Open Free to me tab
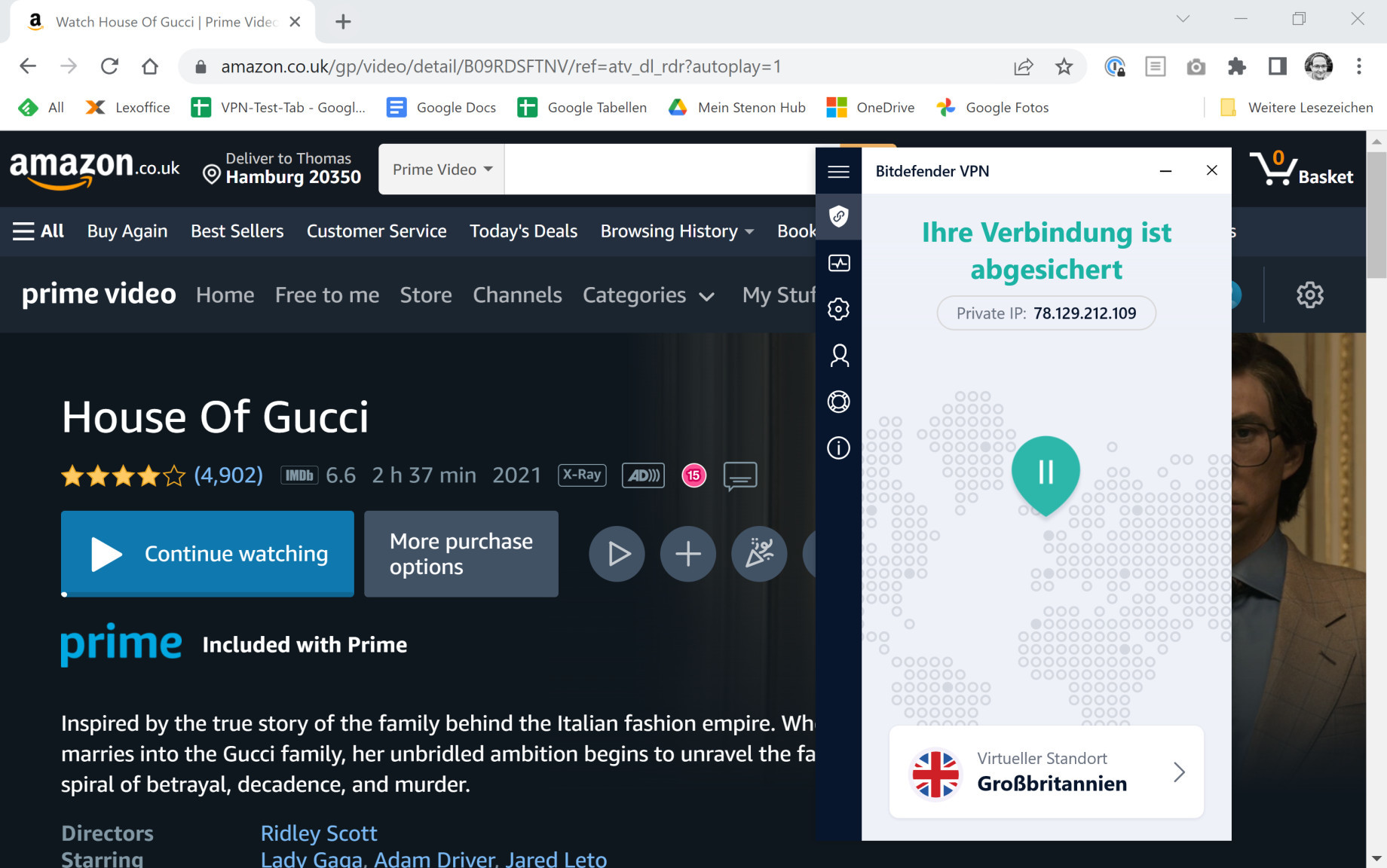1387x868 pixels. (x=327, y=295)
